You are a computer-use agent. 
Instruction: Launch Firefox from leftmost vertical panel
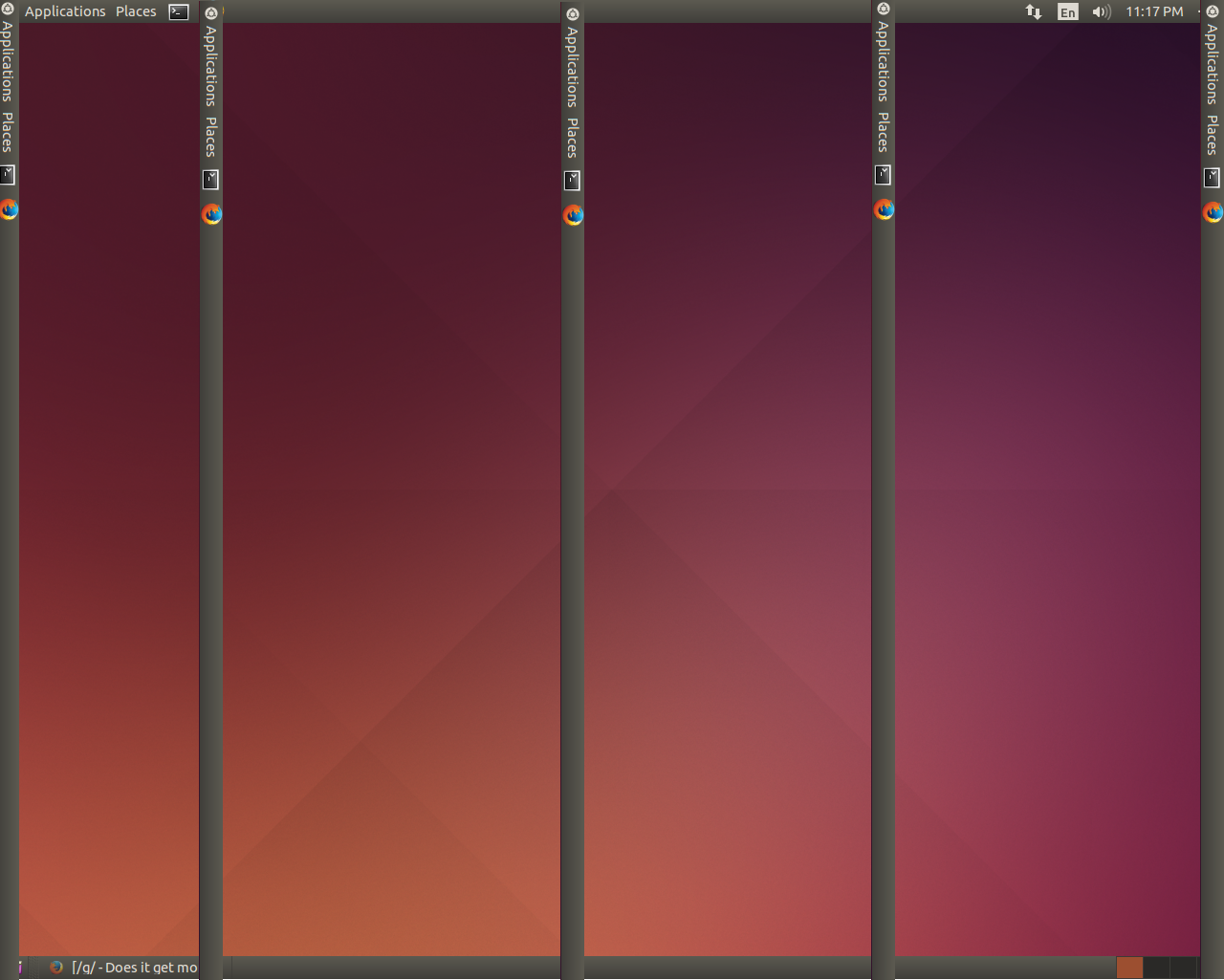pyautogui.click(x=9, y=209)
